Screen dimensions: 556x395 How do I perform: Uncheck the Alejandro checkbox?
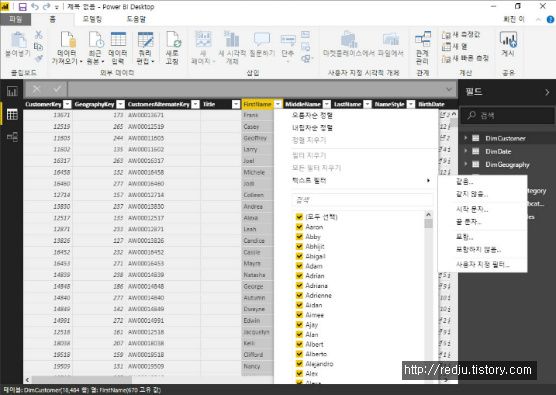pos(299,364)
